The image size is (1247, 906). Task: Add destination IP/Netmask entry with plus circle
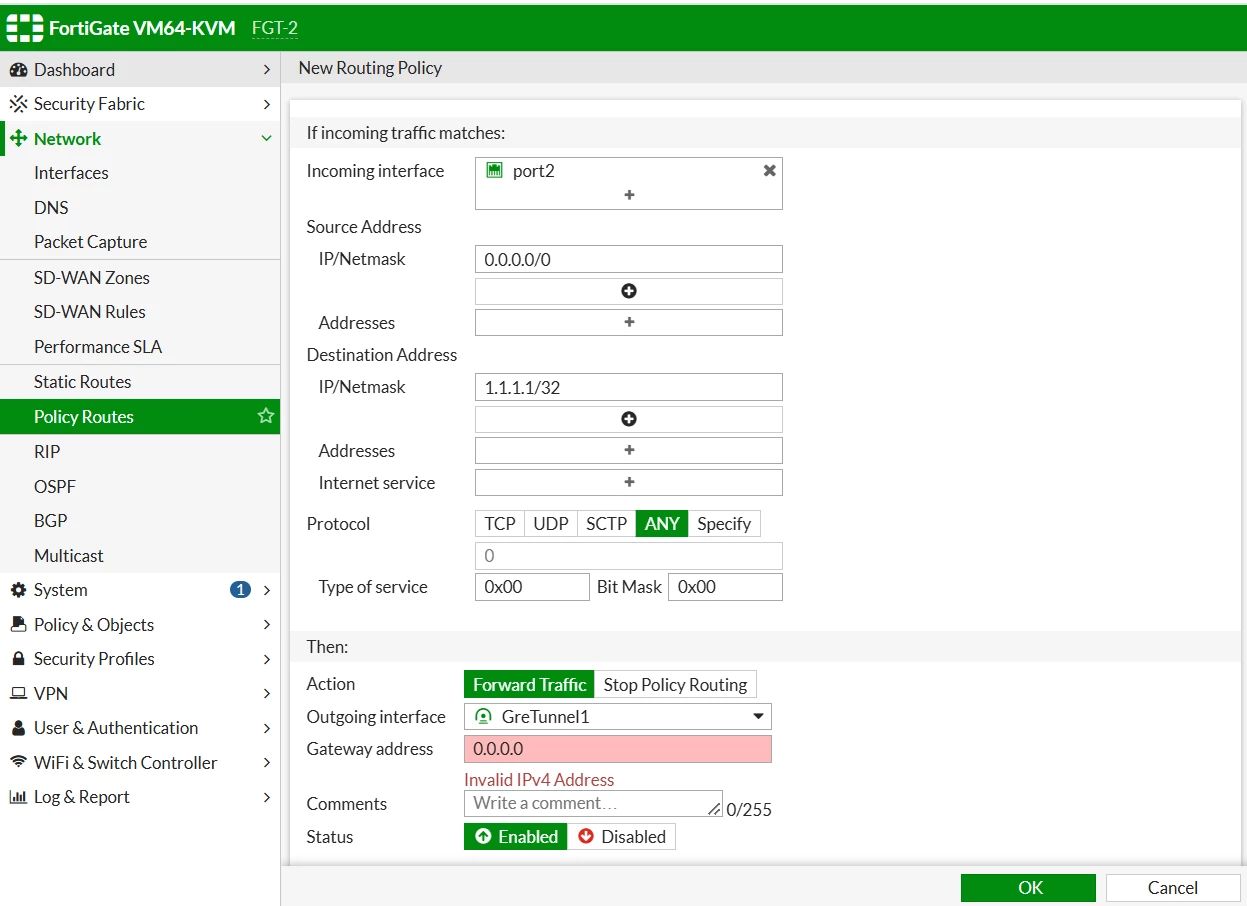(x=629, y=419)
